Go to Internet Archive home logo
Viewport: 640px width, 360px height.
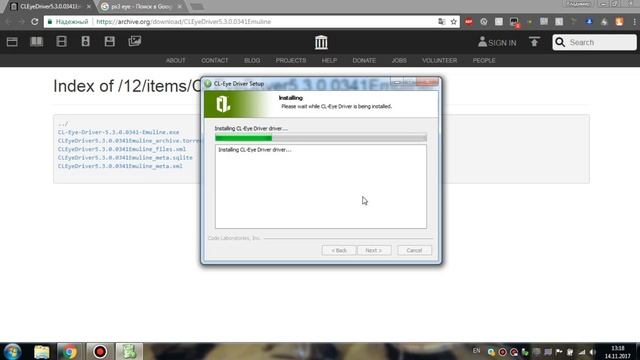321,42
